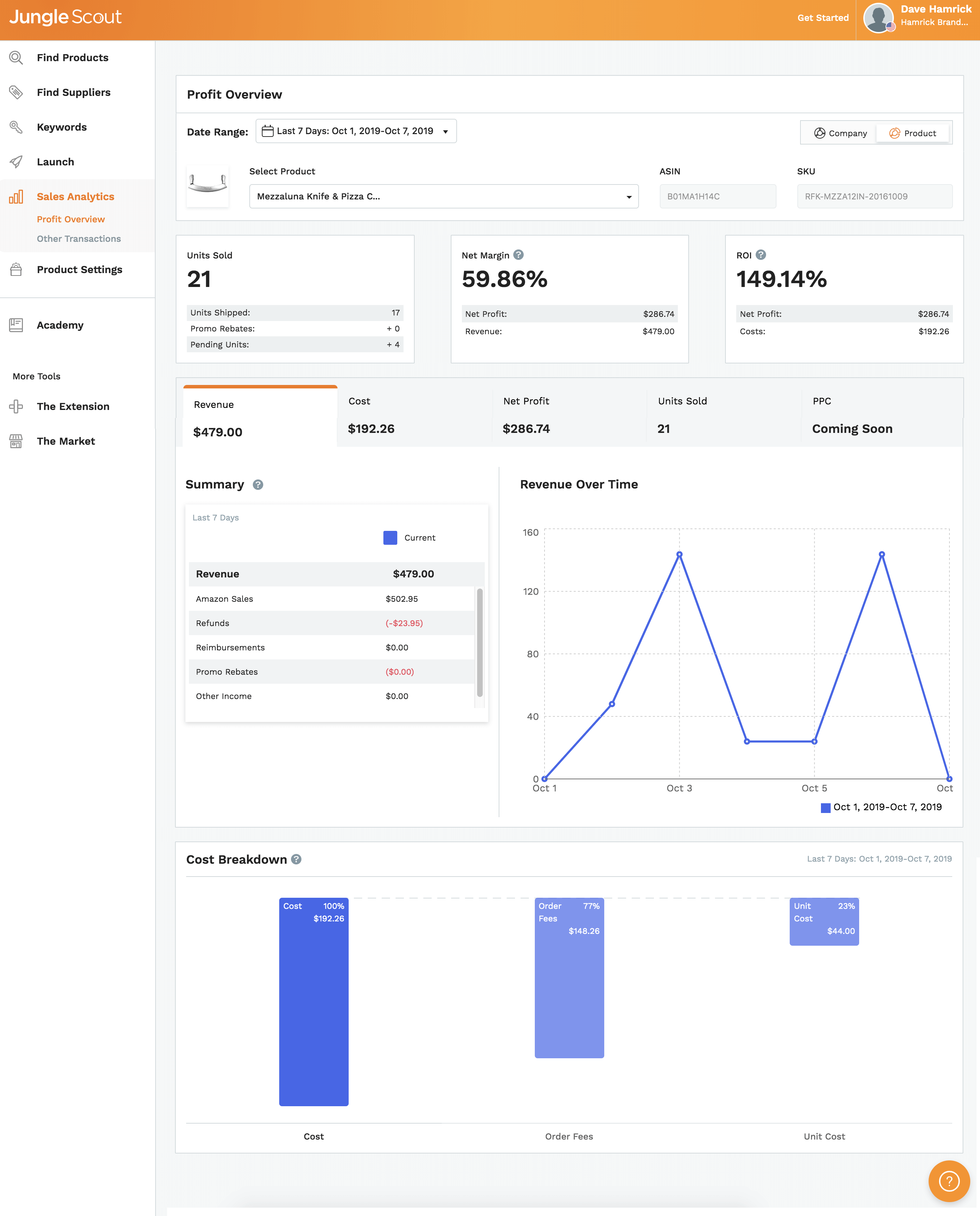Switch to Company view toggle

pos(840,133)
